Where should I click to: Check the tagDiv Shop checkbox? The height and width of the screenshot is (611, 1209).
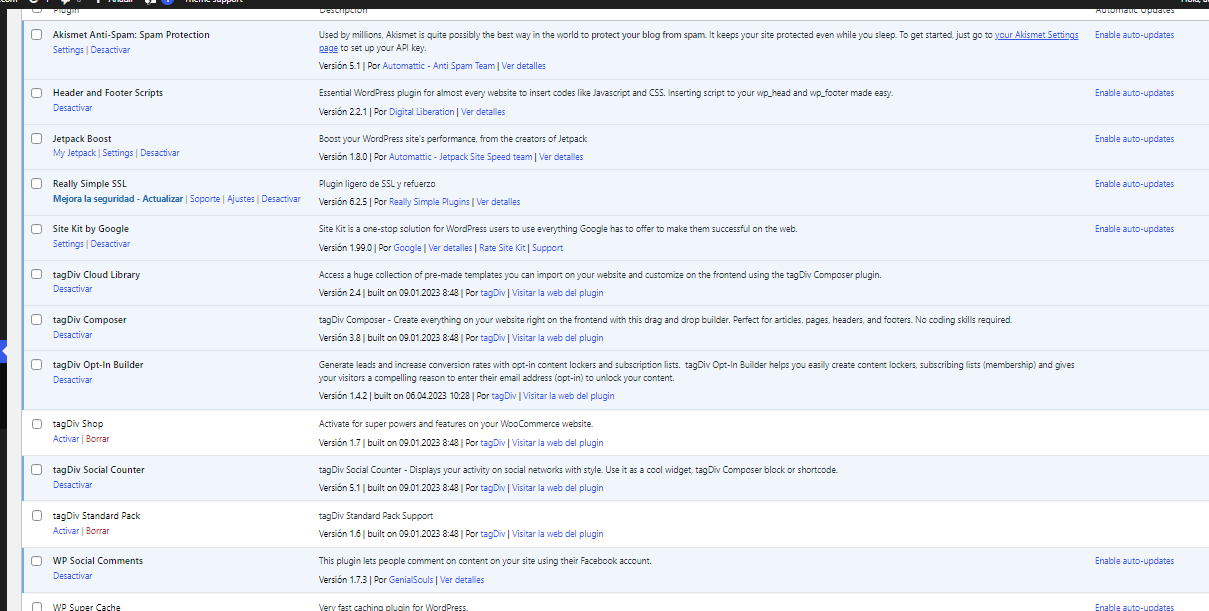click(37, 424)
